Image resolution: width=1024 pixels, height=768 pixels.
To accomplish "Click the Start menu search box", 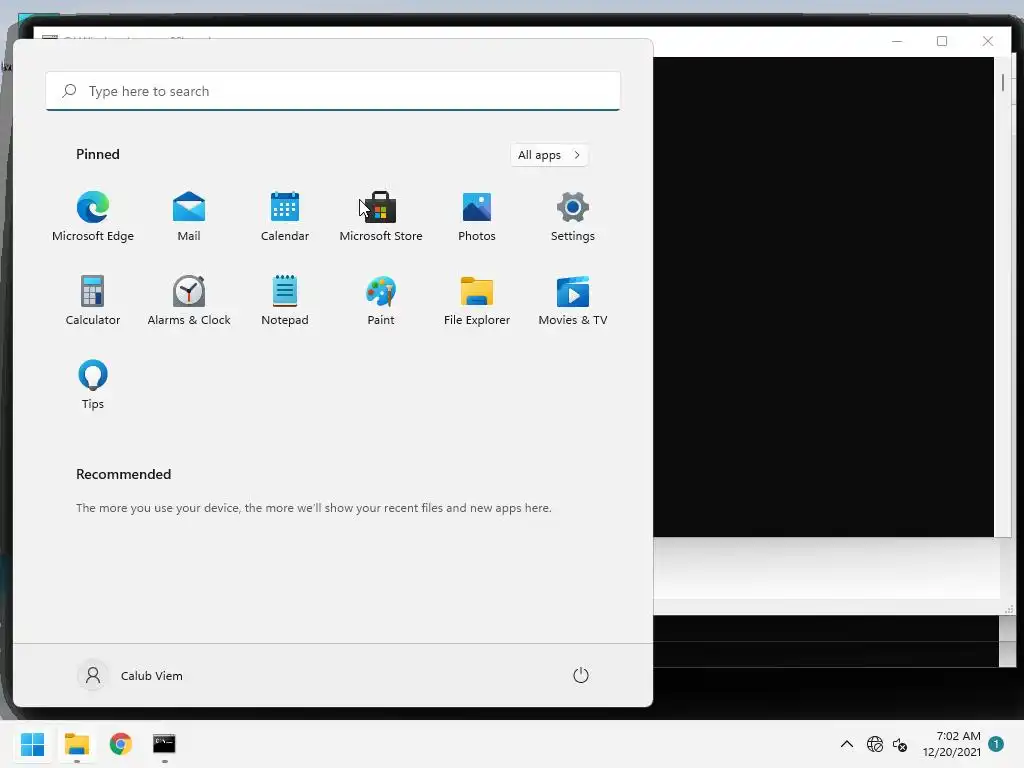I will (333, 91).
